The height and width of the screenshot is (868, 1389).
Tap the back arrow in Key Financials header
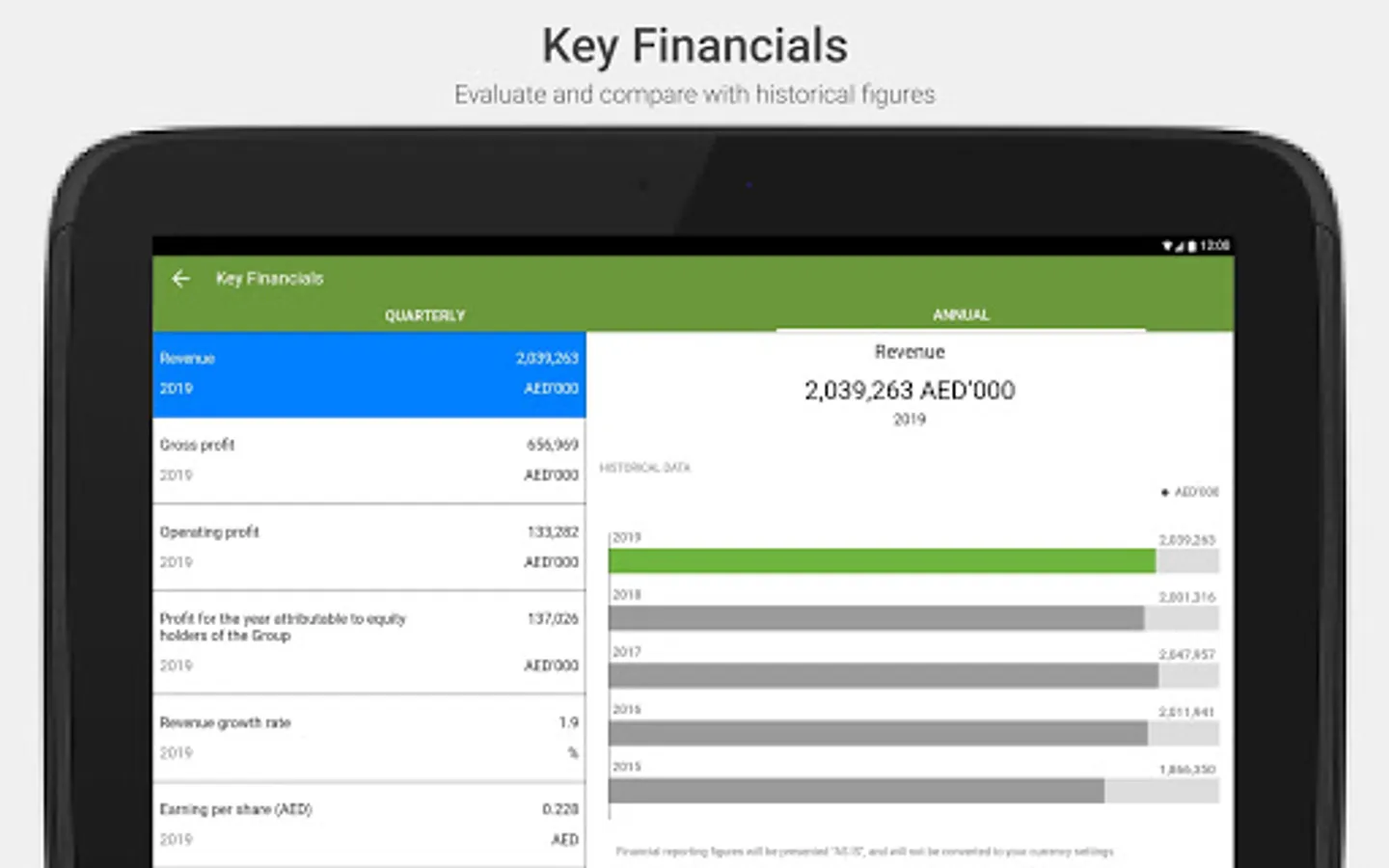tap(180, 279)
